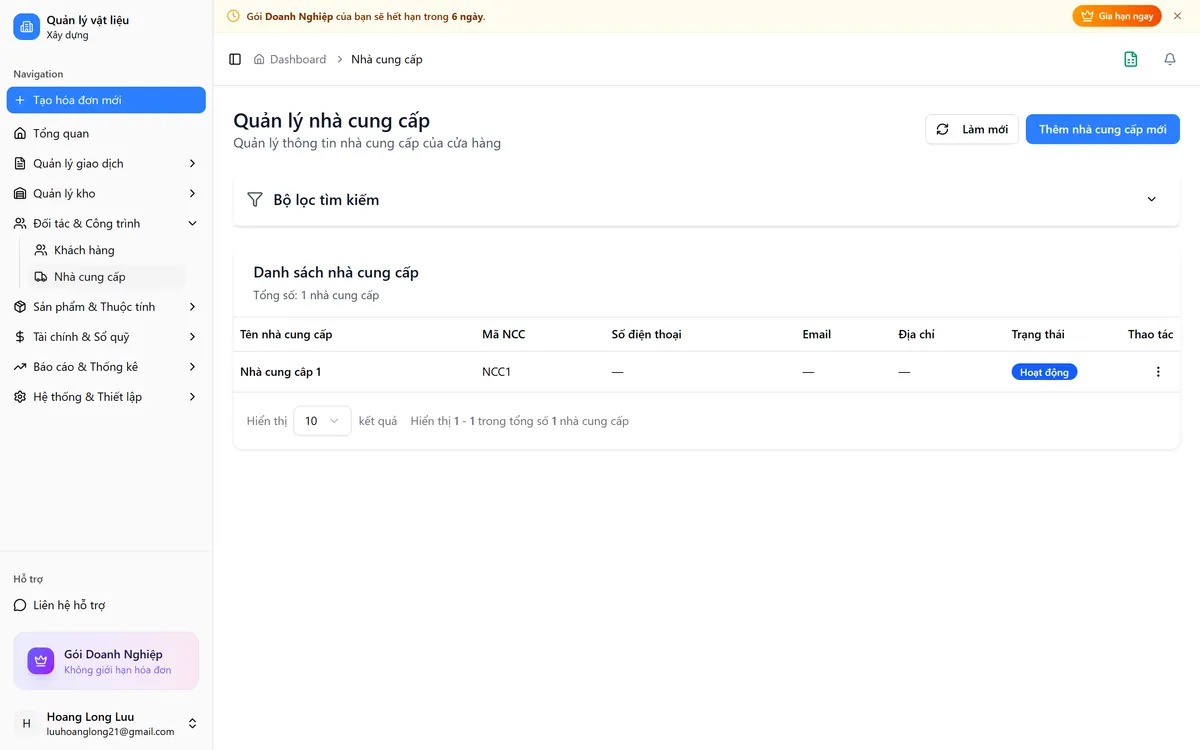
Task: Dismiss the expiry banner with X
Action: [1177, 16]
